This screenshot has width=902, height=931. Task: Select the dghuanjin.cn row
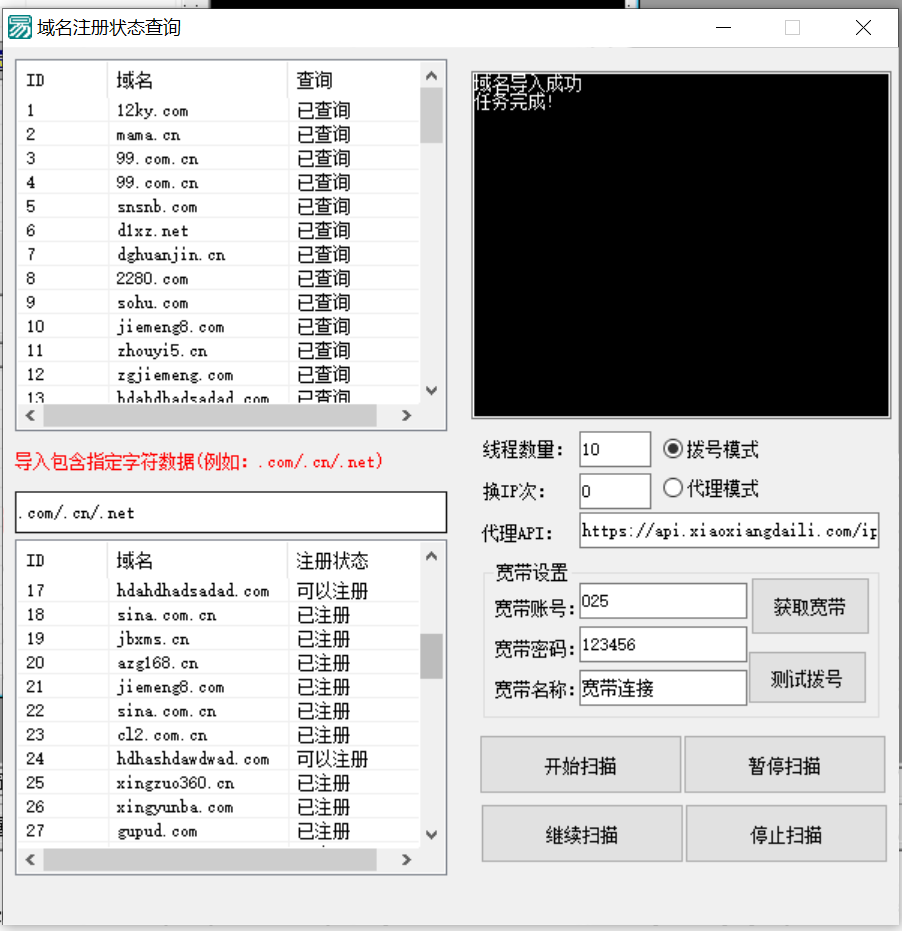click(219, 255)
